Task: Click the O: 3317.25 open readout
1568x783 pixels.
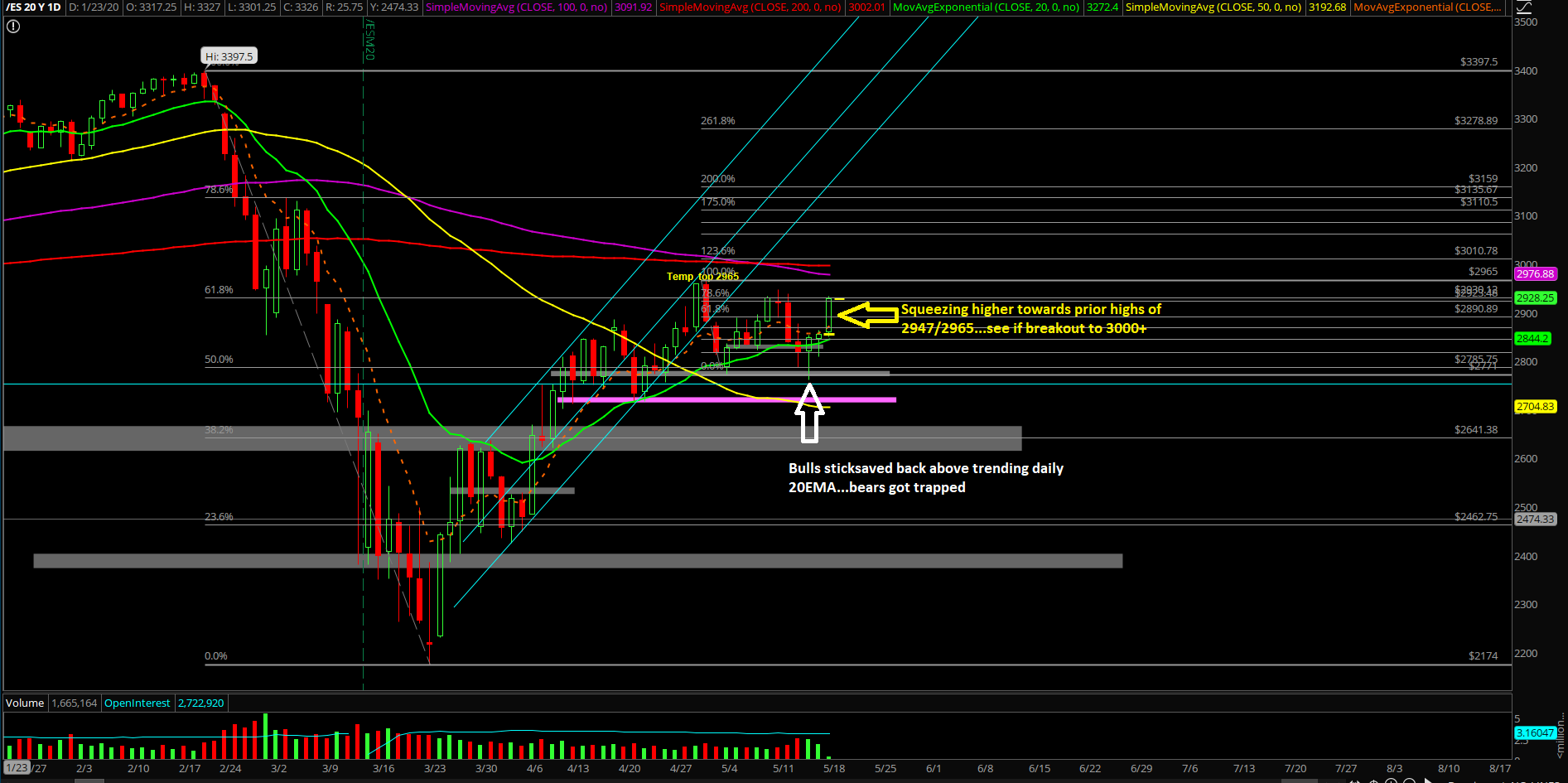Action: 152,7
